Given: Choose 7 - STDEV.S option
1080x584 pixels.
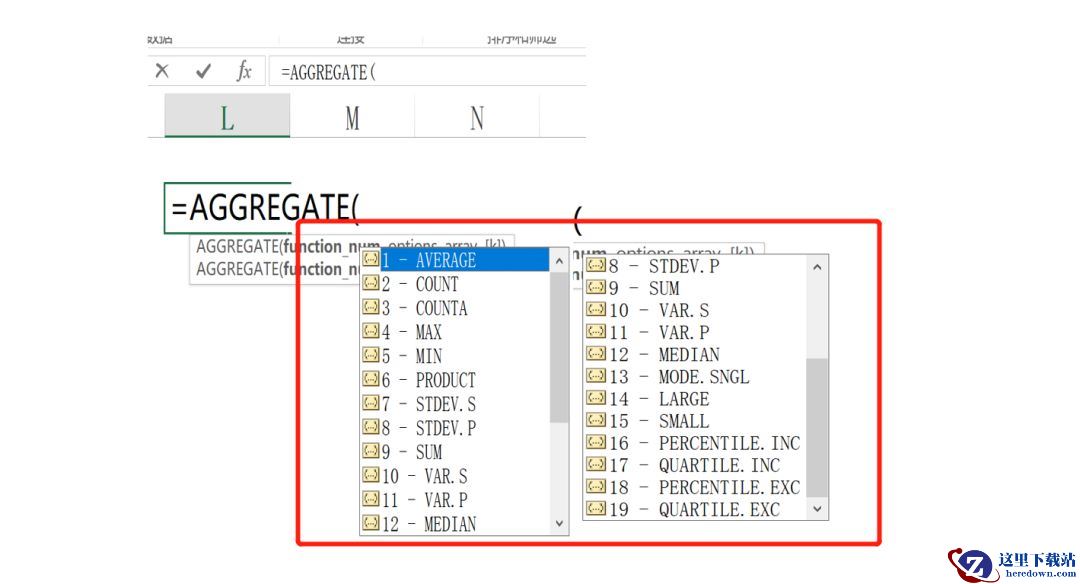Looking at the screenshot, I should click(x=455, y=404).
